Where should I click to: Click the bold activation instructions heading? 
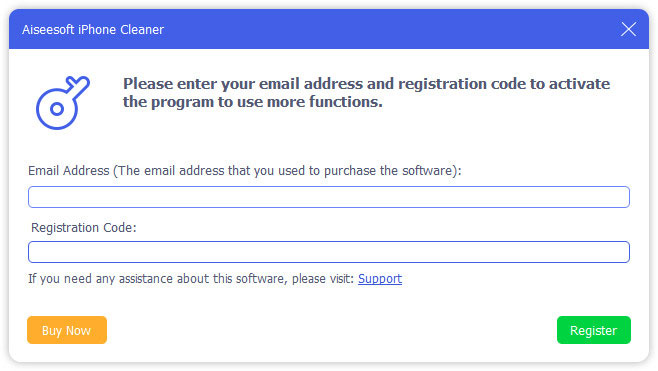coord(366,93)
